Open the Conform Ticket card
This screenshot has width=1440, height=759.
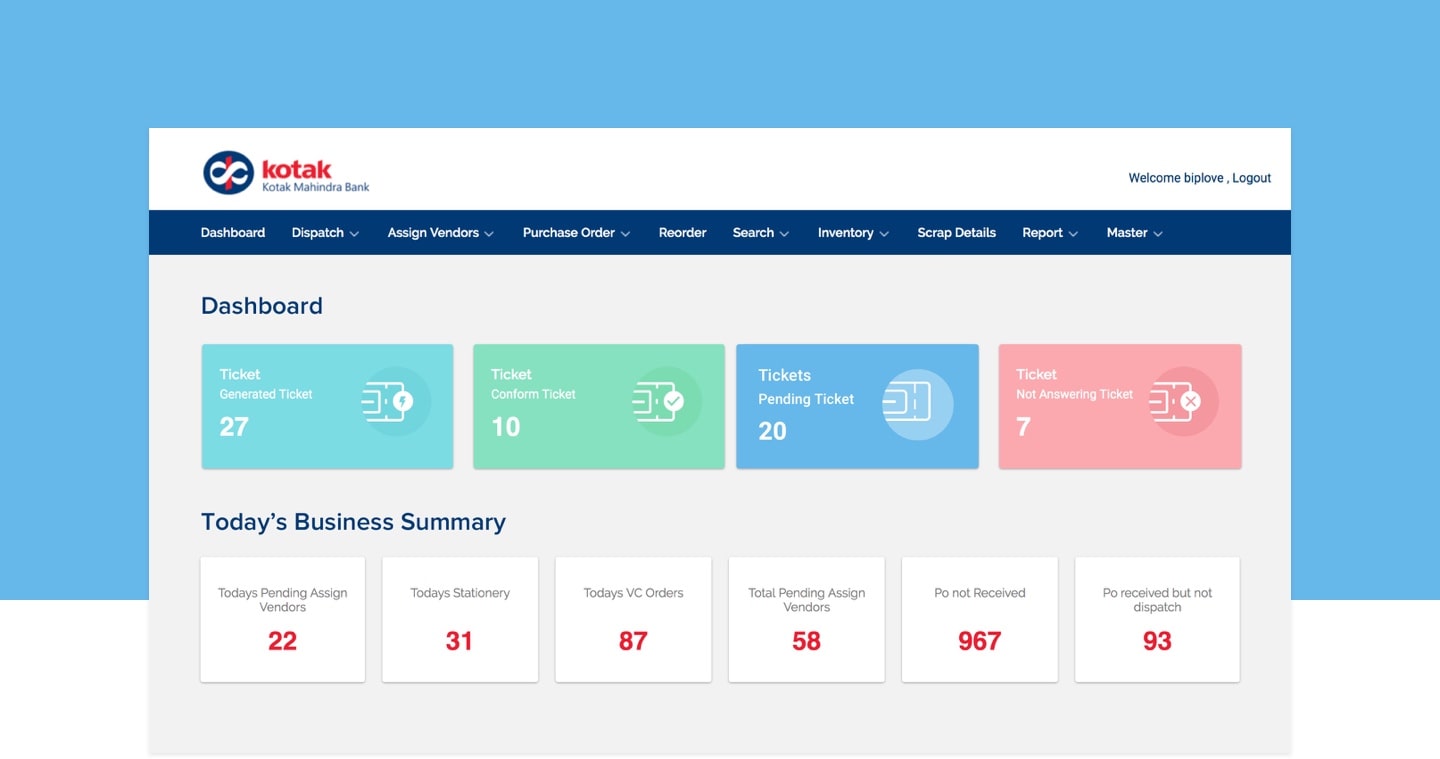point(598,406)
